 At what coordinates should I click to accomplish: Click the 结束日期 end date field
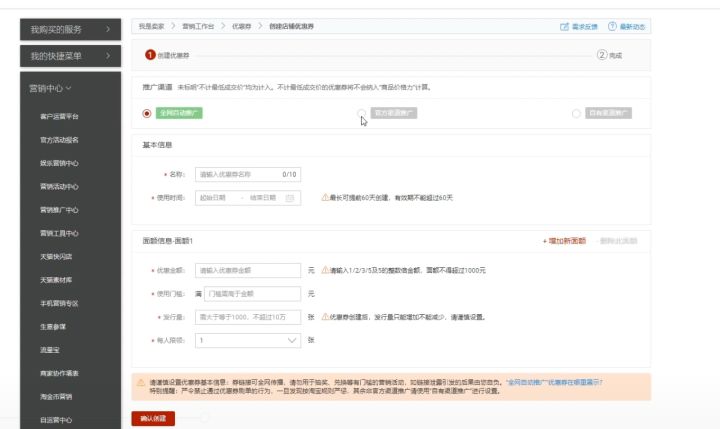[x=263, y=198]
